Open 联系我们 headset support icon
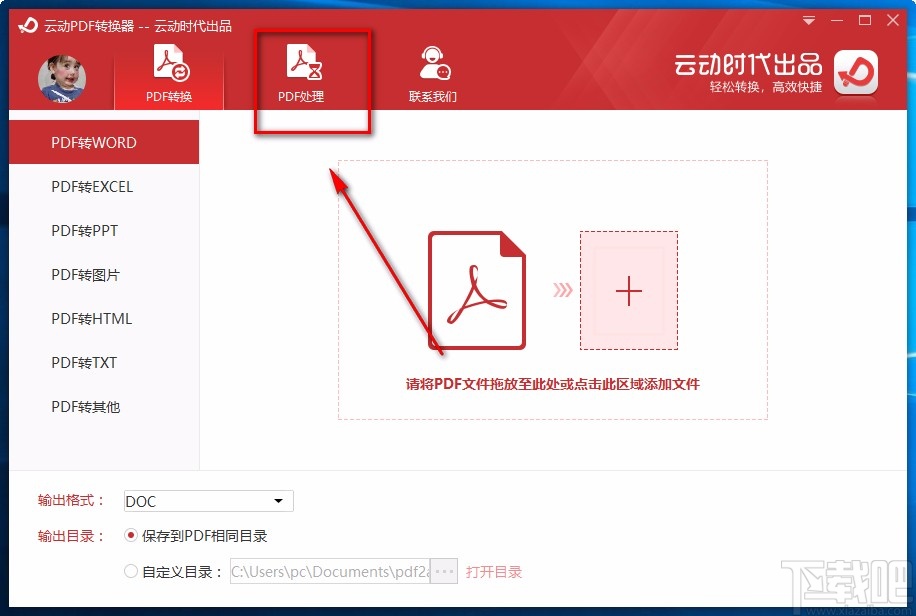 coord(433,63)
